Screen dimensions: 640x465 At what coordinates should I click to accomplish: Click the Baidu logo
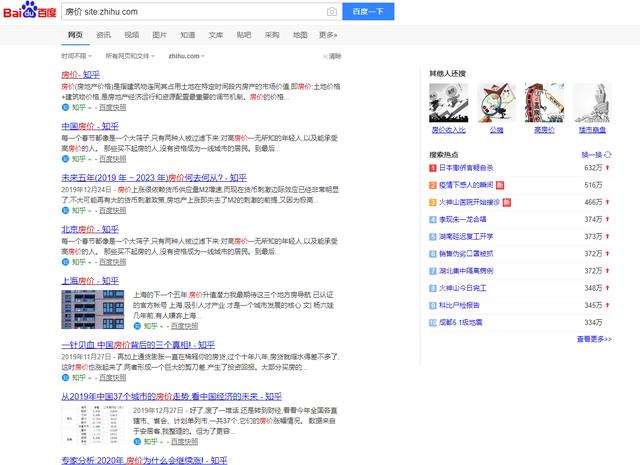pyautogui.click(x=29, y=10)
